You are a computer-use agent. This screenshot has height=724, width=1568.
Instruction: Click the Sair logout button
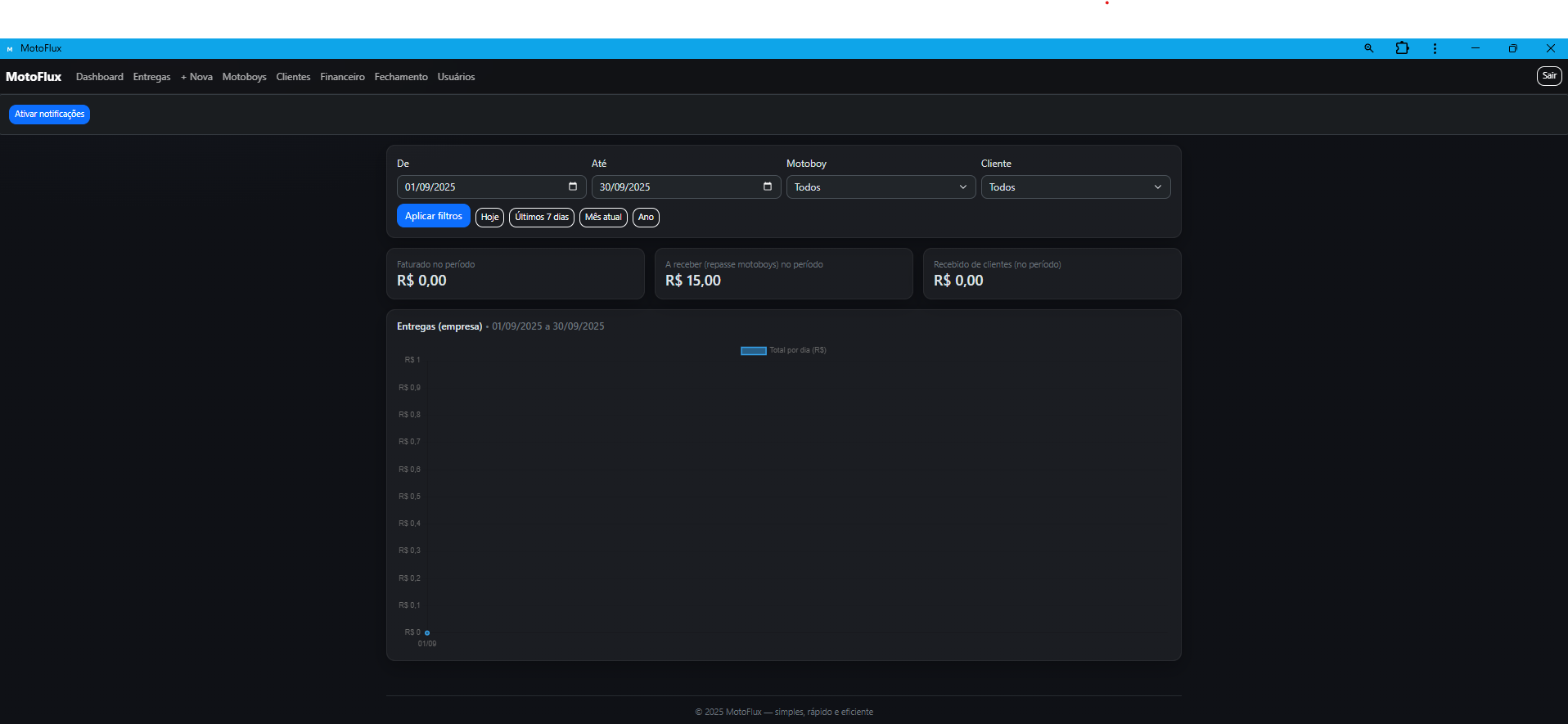pyautogui.click(x=1549, y=76)
